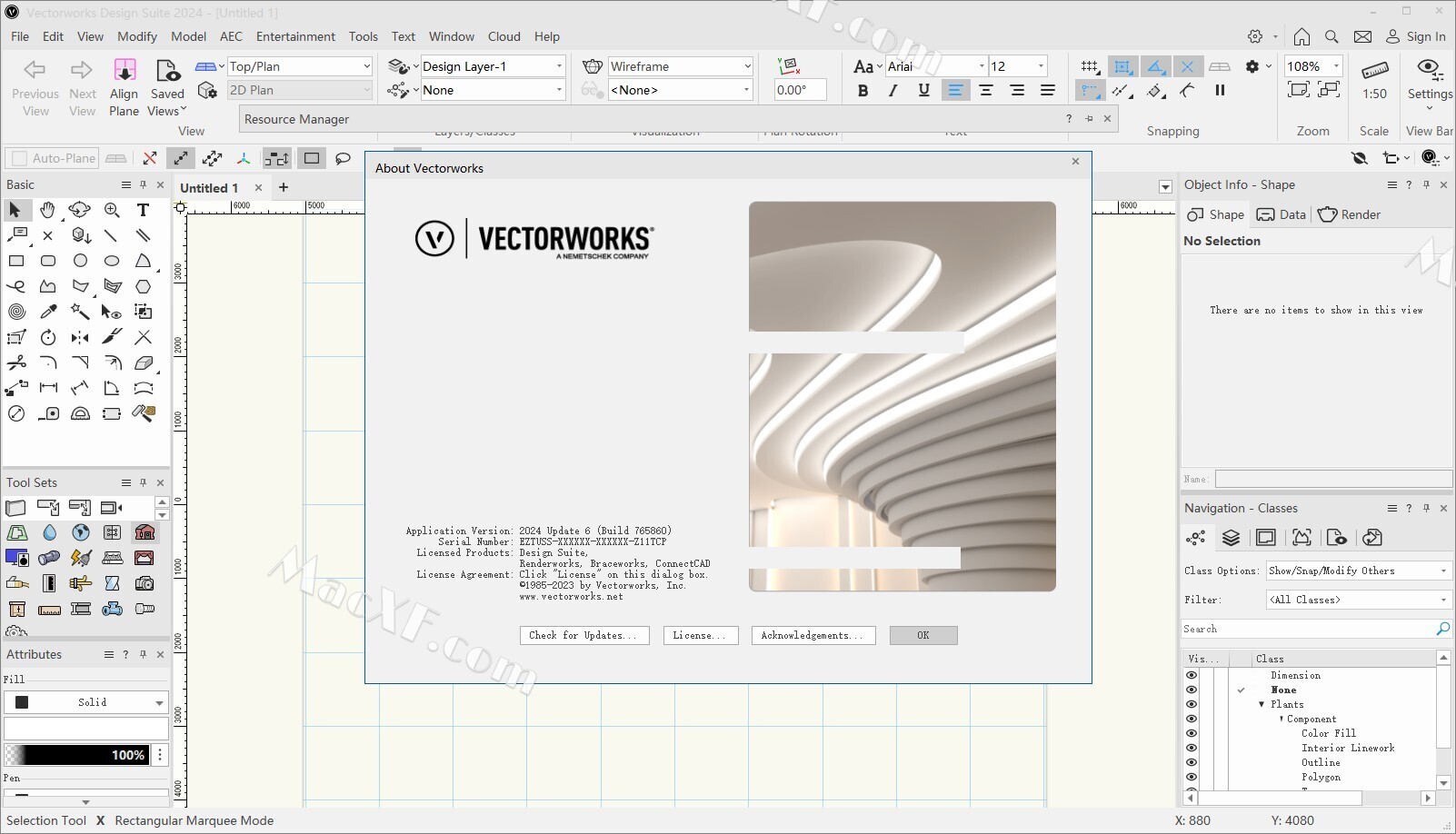Select the Rectangle tool
This screenshot has width=1456, height=834.
[x=16, y=261]
